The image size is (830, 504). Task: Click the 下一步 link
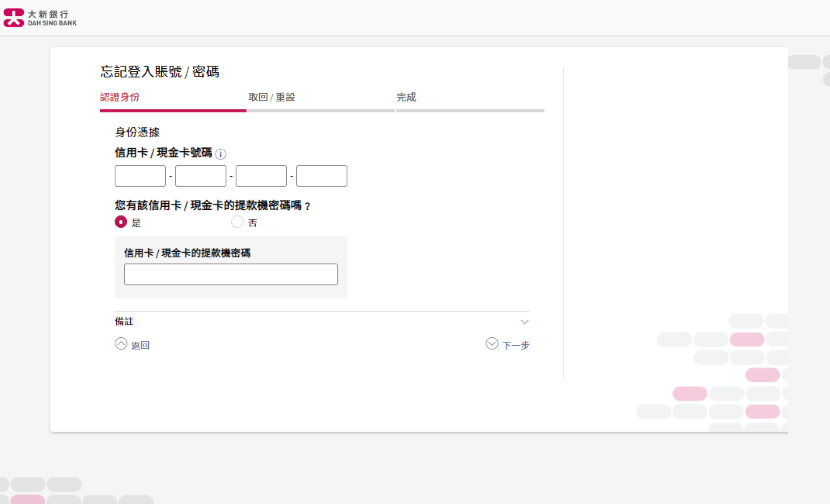point(516,345)
